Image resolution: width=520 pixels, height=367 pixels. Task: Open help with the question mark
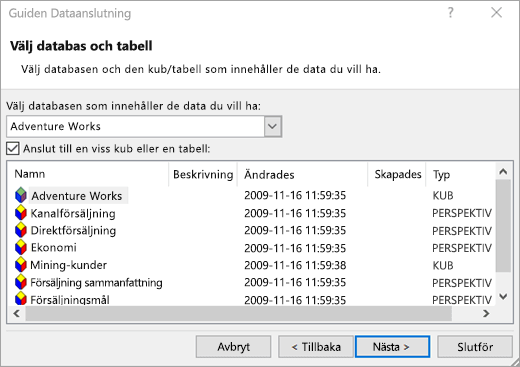450,13
